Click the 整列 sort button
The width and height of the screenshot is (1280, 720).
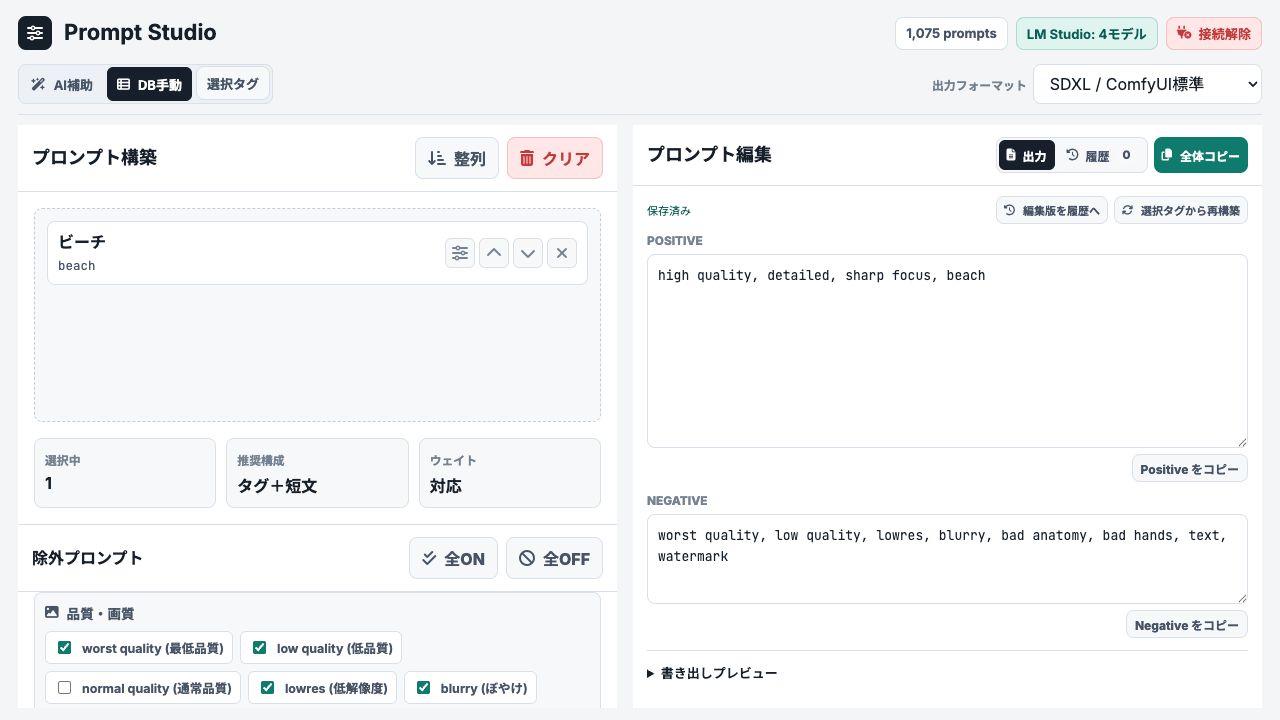[457, 158]
